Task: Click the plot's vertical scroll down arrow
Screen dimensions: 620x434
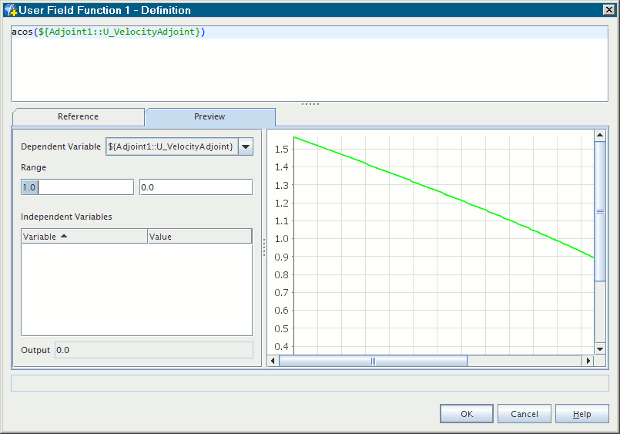Action: [600, 349]
